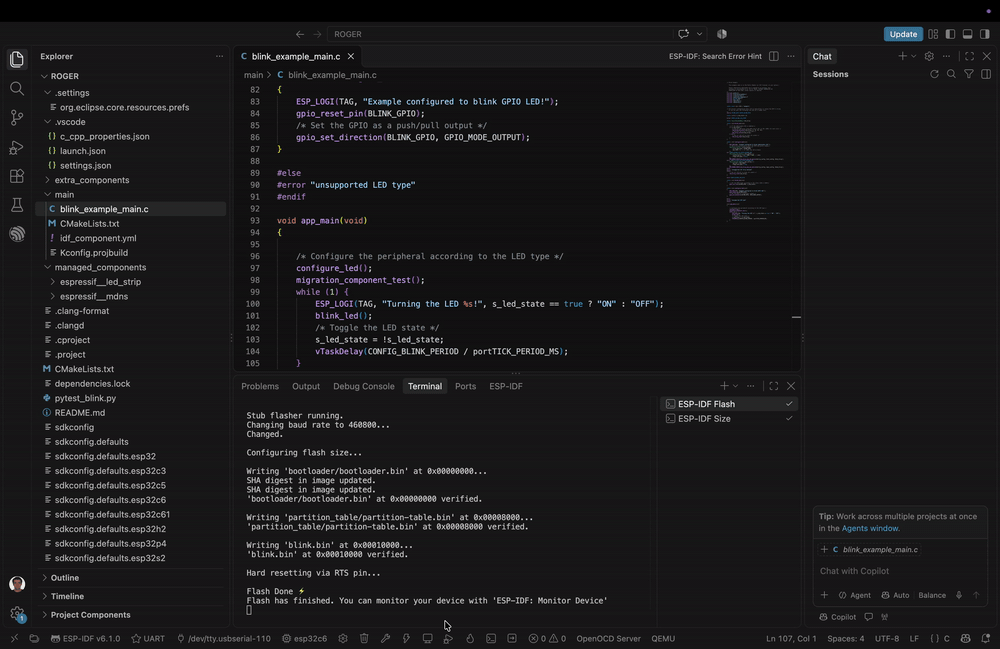Switch to the Debug Console tab
Viewport: 1000px width, 649px height.
(364, 386)
